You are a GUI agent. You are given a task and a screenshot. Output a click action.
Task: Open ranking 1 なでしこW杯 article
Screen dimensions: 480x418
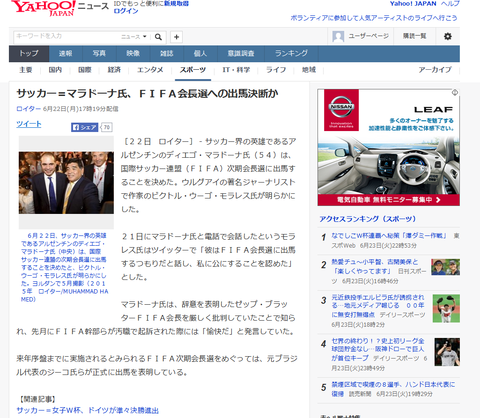[389, 236]
